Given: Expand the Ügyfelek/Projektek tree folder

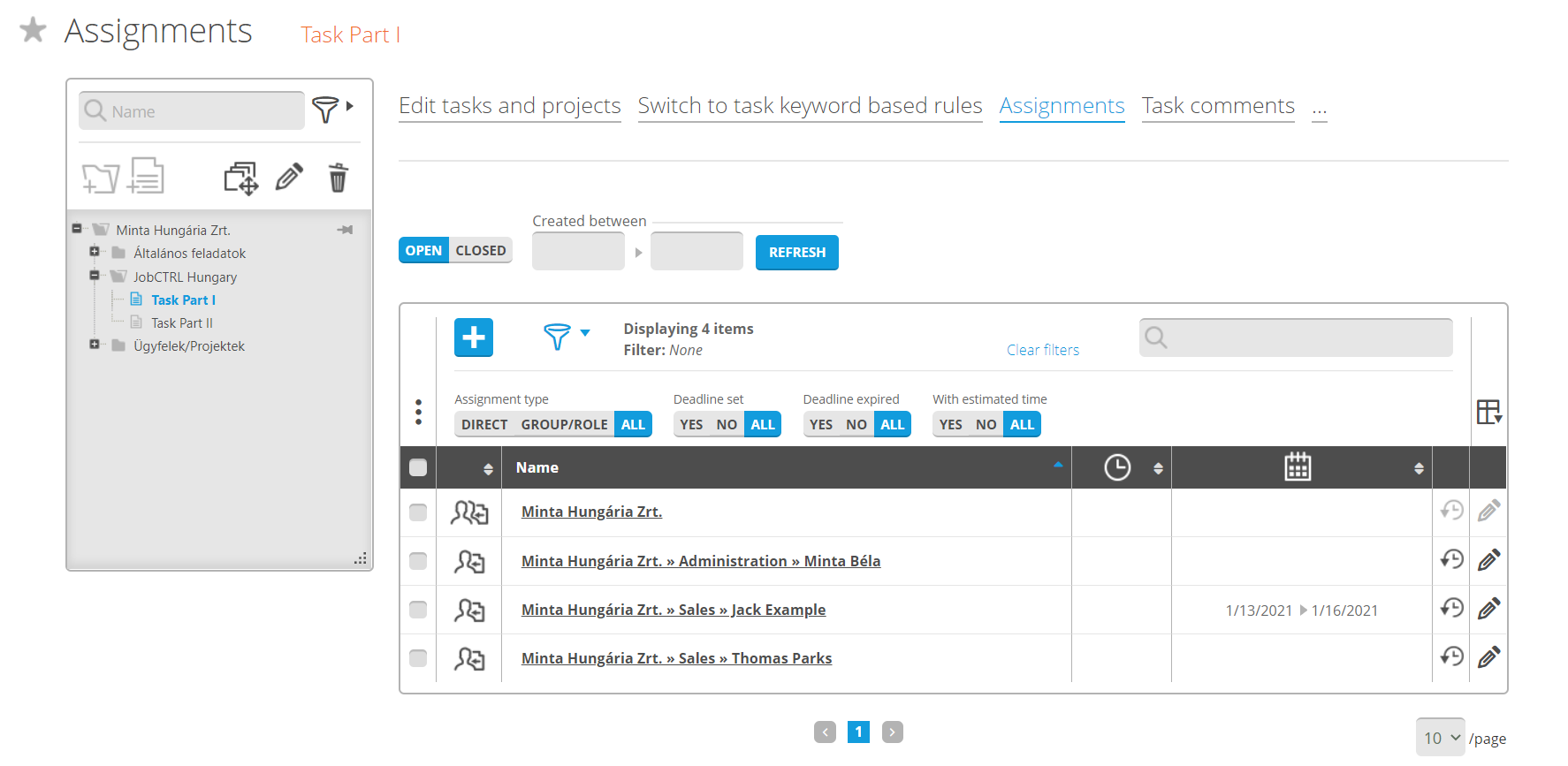Looking at the screenshot, I should click(95, 345).
